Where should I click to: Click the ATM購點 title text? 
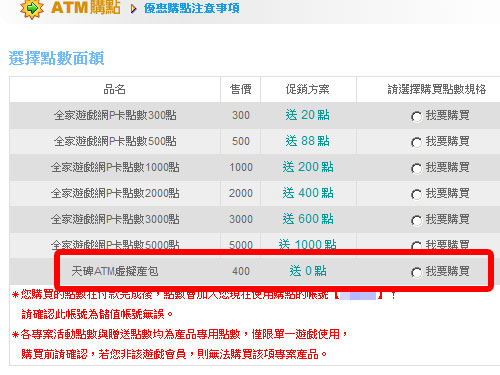(x=85, y=7)
